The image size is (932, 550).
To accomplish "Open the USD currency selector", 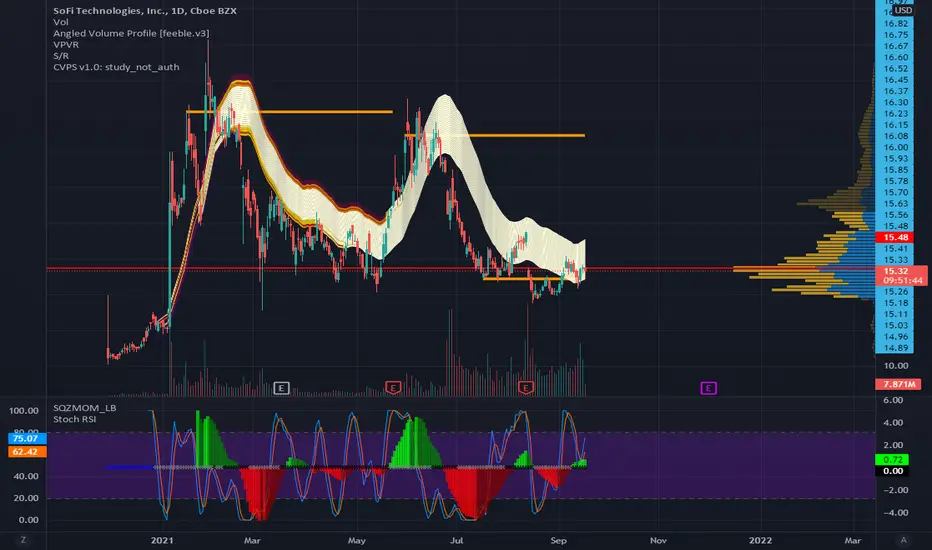I will pyautogui.click(x=903, y=10).
